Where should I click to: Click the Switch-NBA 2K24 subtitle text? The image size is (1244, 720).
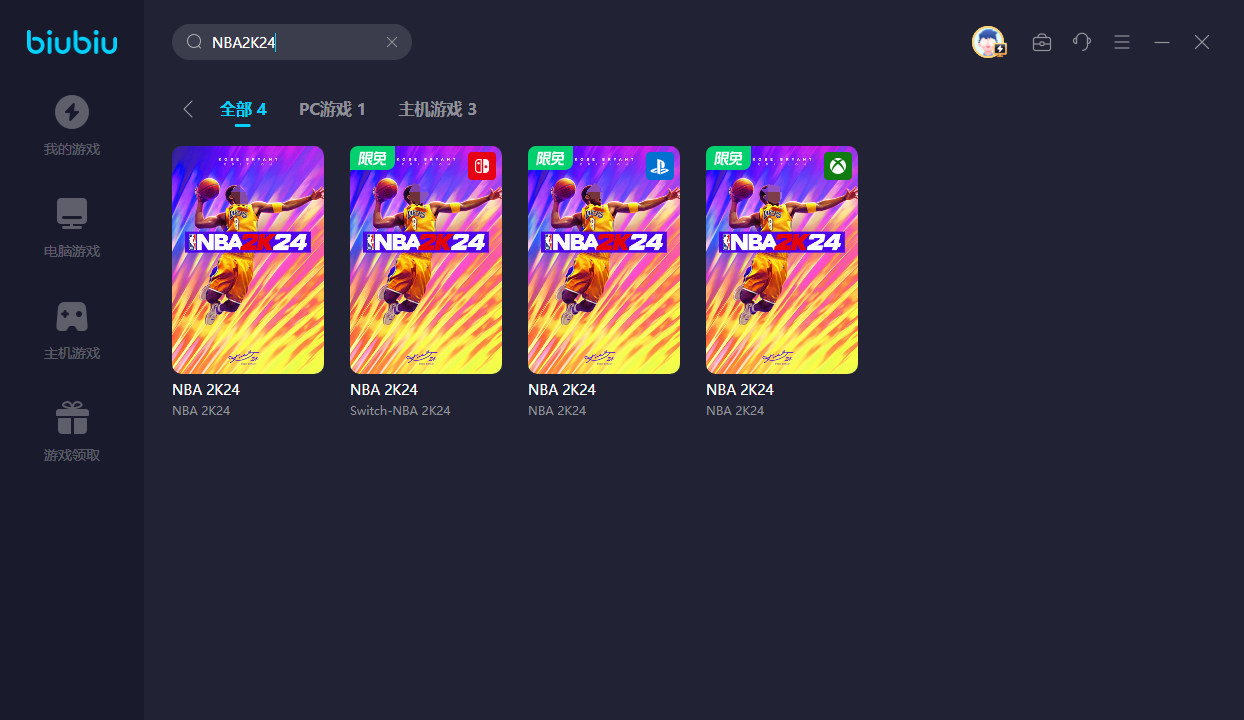(400, 411)
